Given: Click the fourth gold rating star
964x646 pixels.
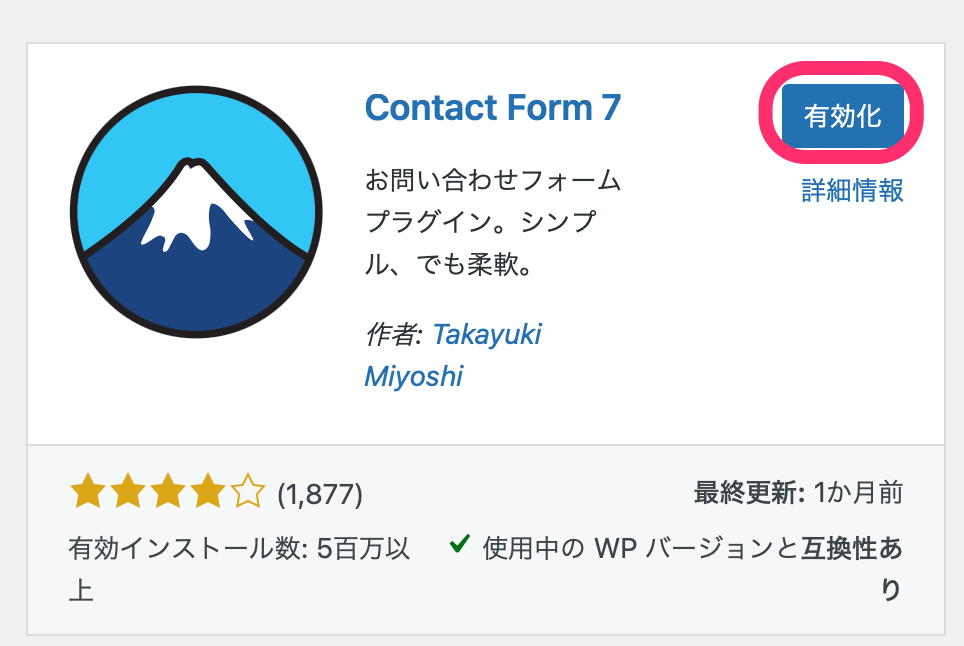Looking at the screenshot, I should 207,492.
